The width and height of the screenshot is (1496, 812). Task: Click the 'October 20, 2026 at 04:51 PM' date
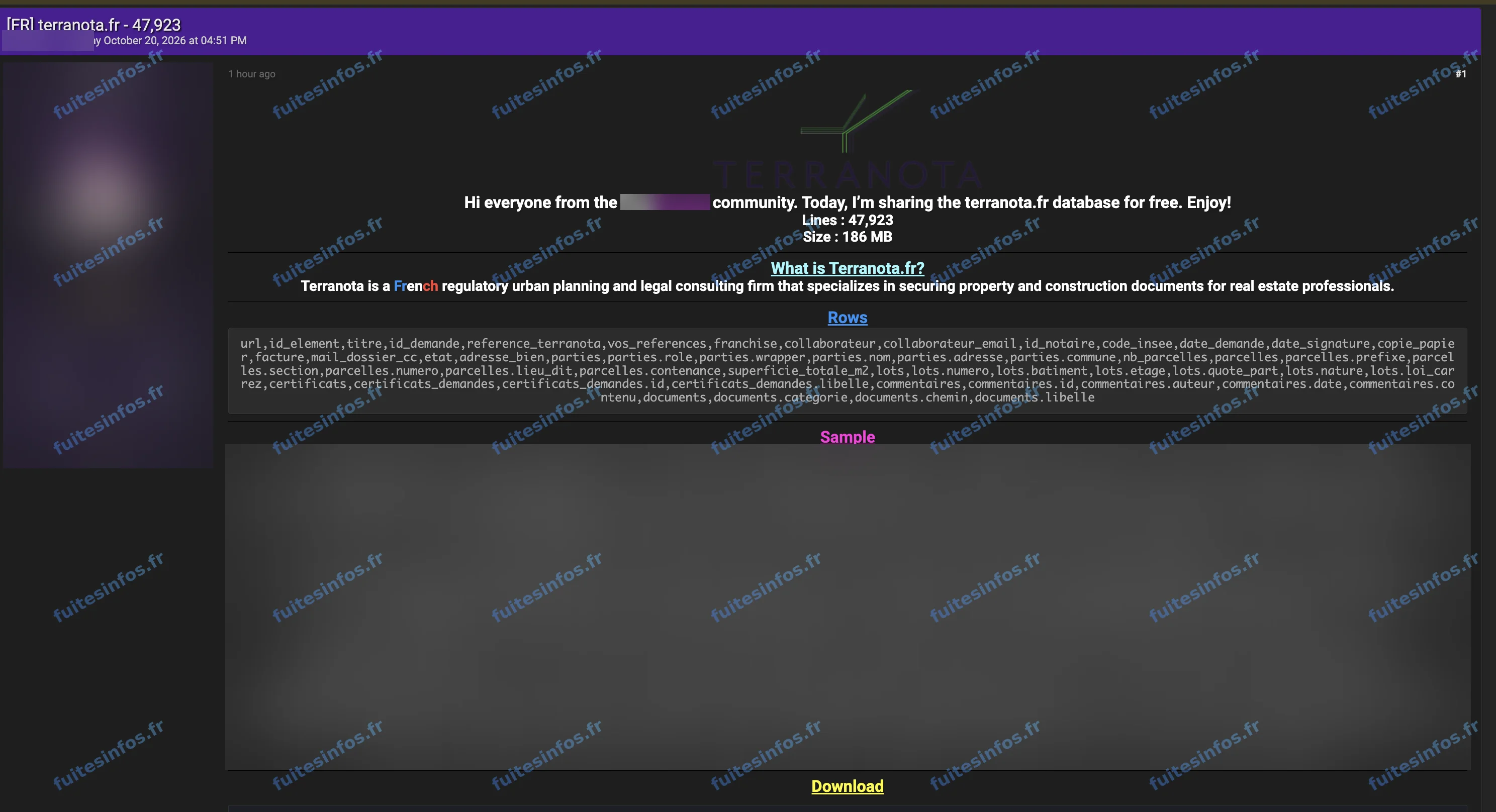175,41
